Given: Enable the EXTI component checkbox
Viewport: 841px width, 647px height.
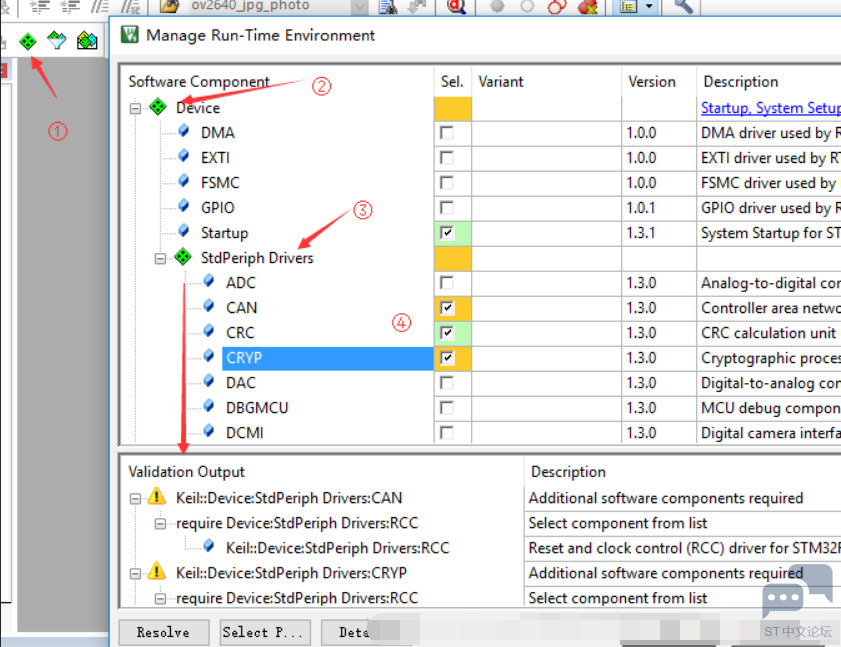Looking at the screenshot, I should [x=446, y=158].
